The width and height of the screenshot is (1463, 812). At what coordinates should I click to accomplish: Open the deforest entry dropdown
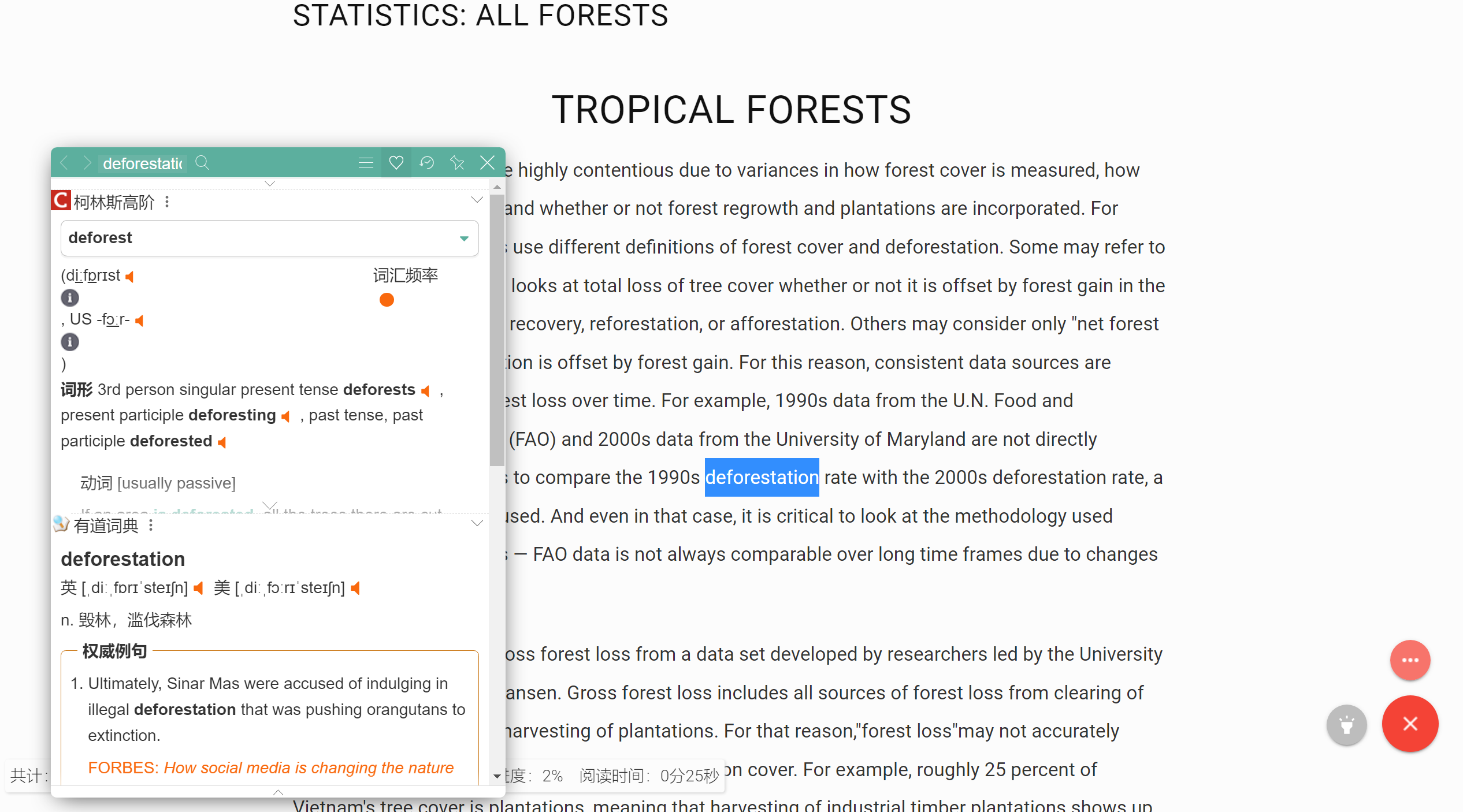click(x=463, y=238)
